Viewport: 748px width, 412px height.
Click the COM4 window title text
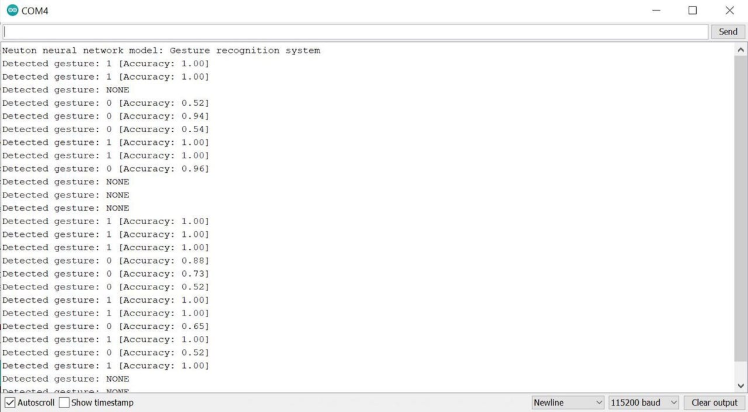[35, 11]
